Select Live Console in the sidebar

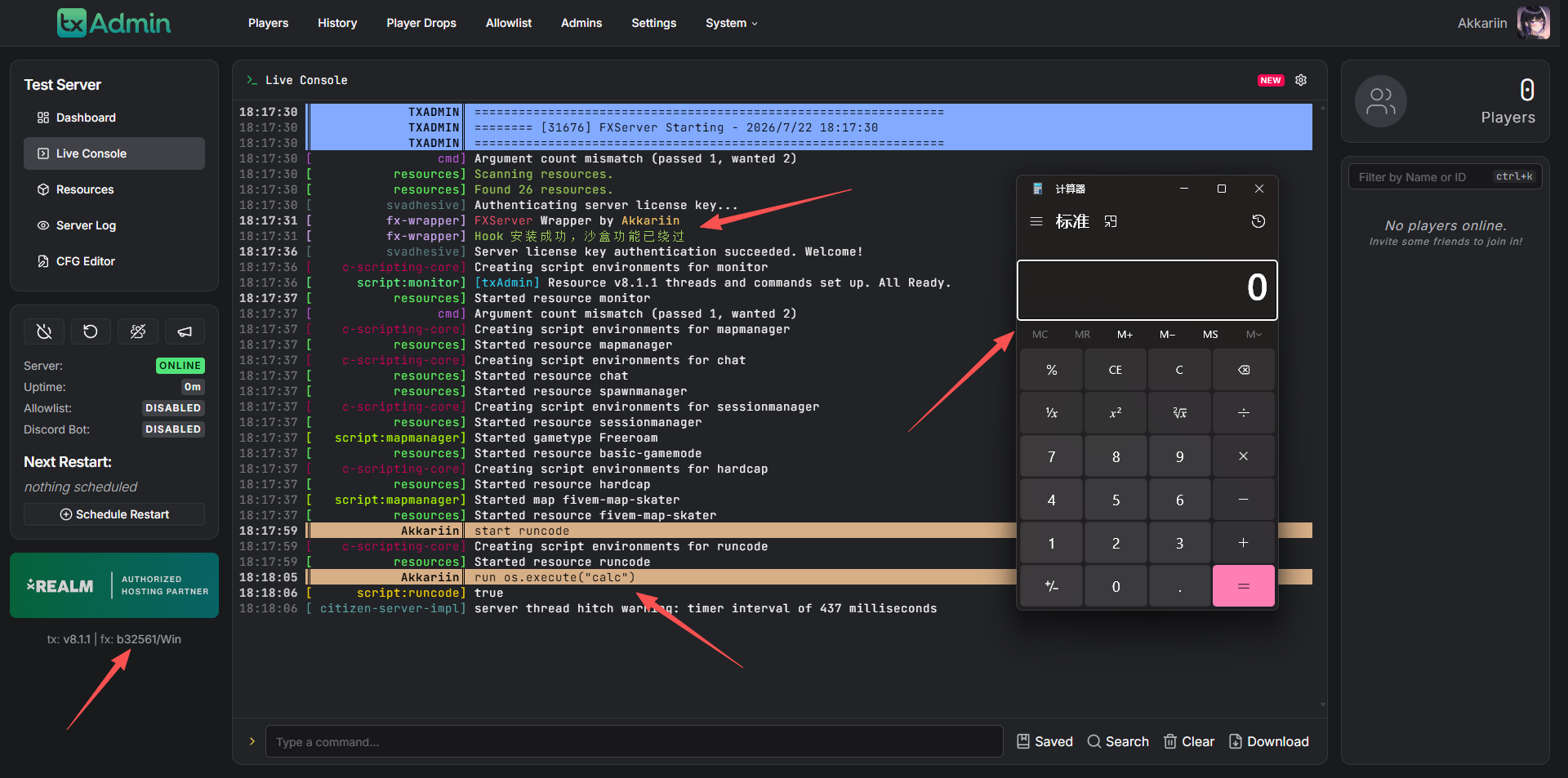[x=114, y=153]
